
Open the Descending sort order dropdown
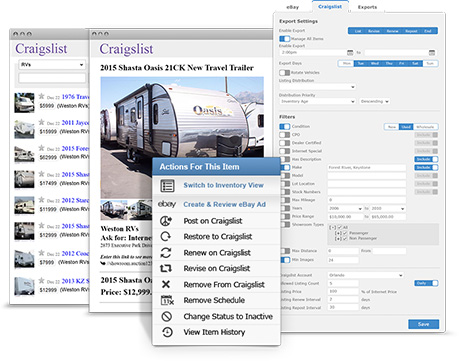click(x=375, y=101)
